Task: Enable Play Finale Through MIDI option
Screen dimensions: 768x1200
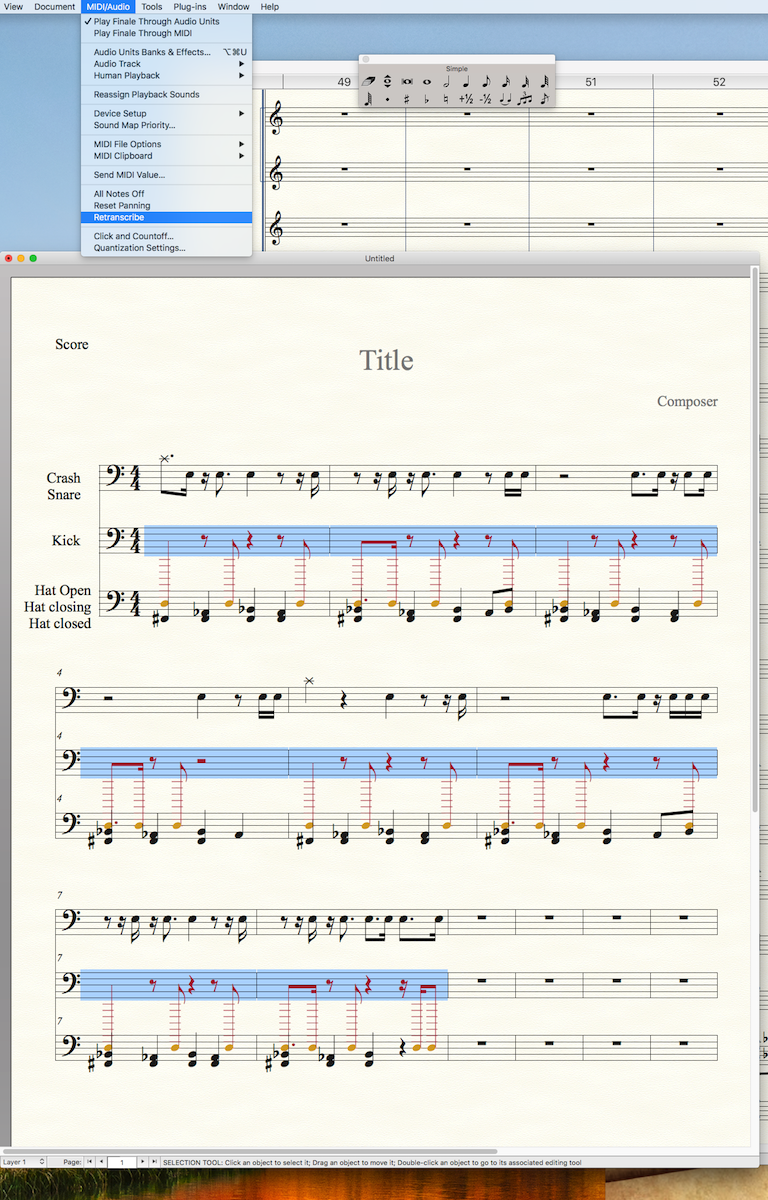Action: click(x=142, y=33)
